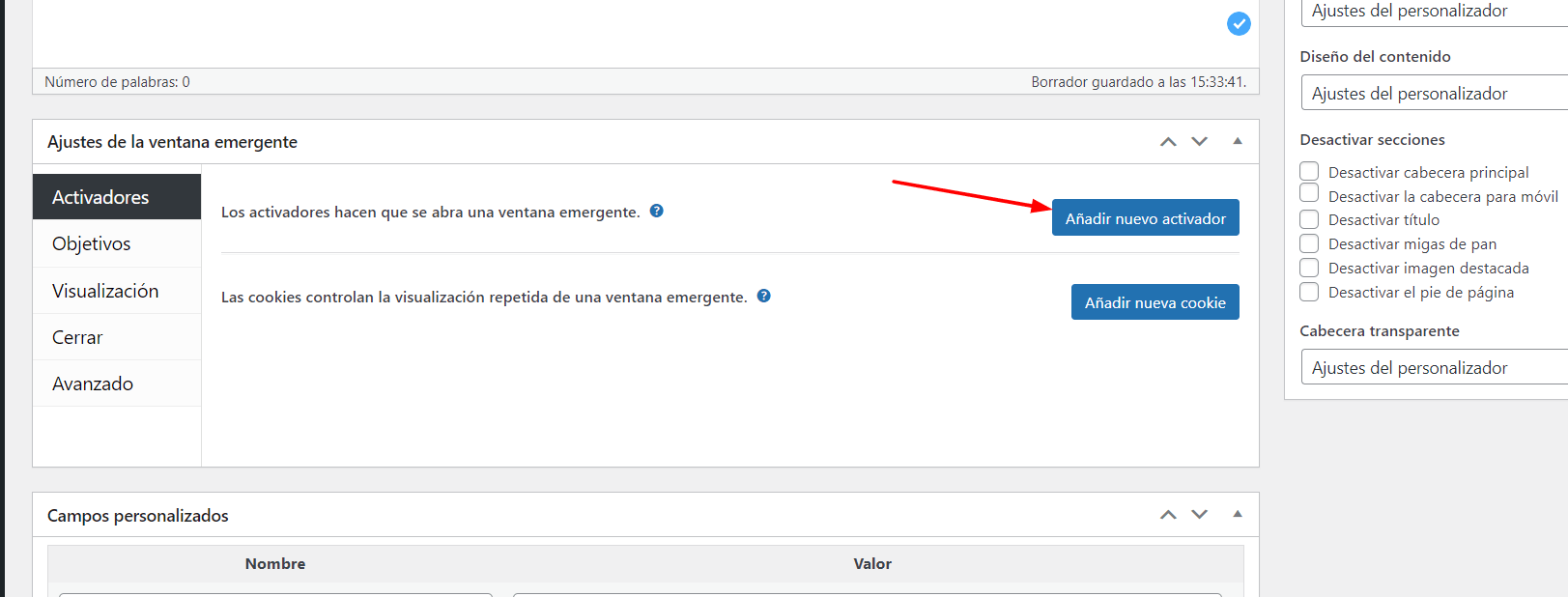Open help tooltip for activadores description

click(x=656, y=211)
